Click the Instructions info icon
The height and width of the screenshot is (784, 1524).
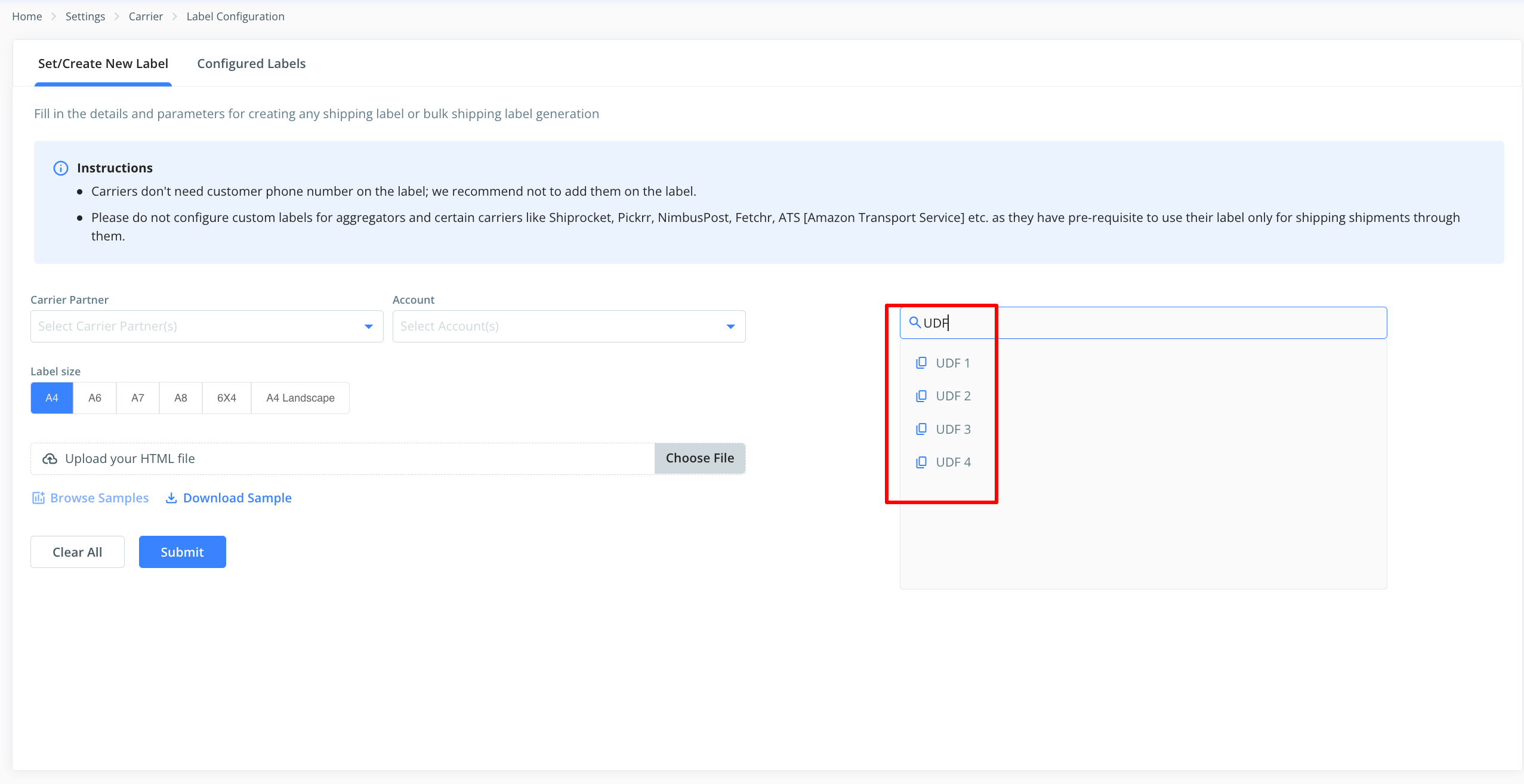(61, 168)
